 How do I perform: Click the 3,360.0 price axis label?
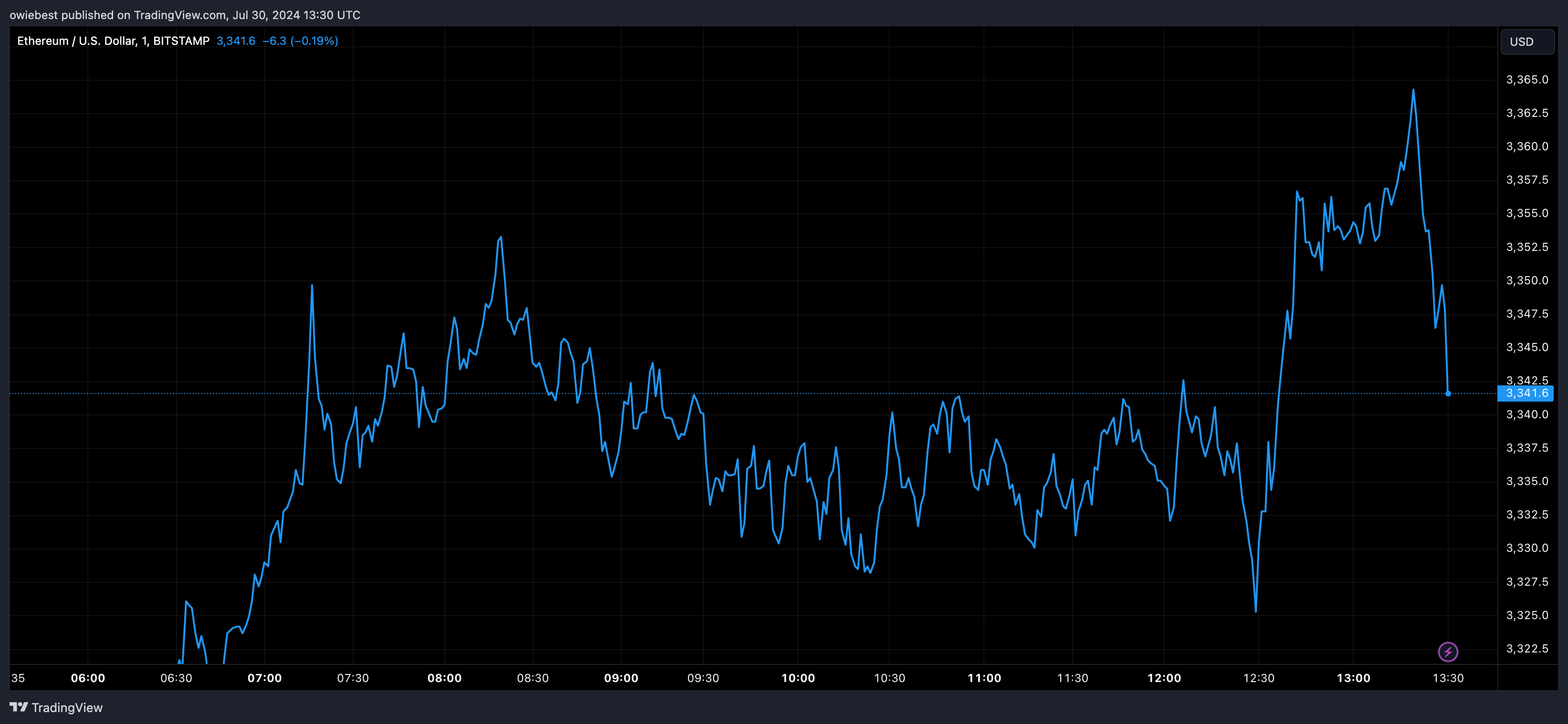[x=1526, y=146]
